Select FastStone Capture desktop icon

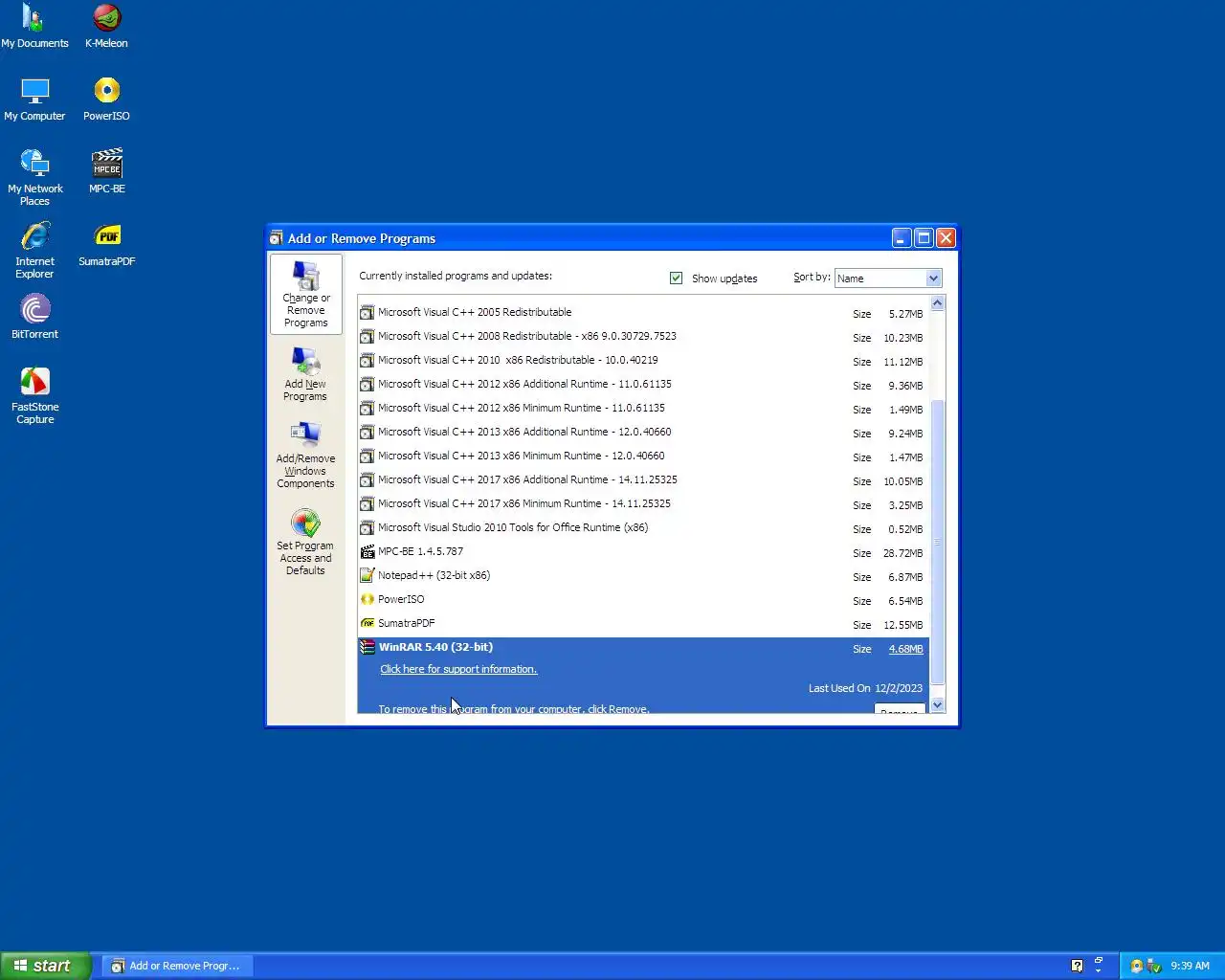click(x=34, y=395)
